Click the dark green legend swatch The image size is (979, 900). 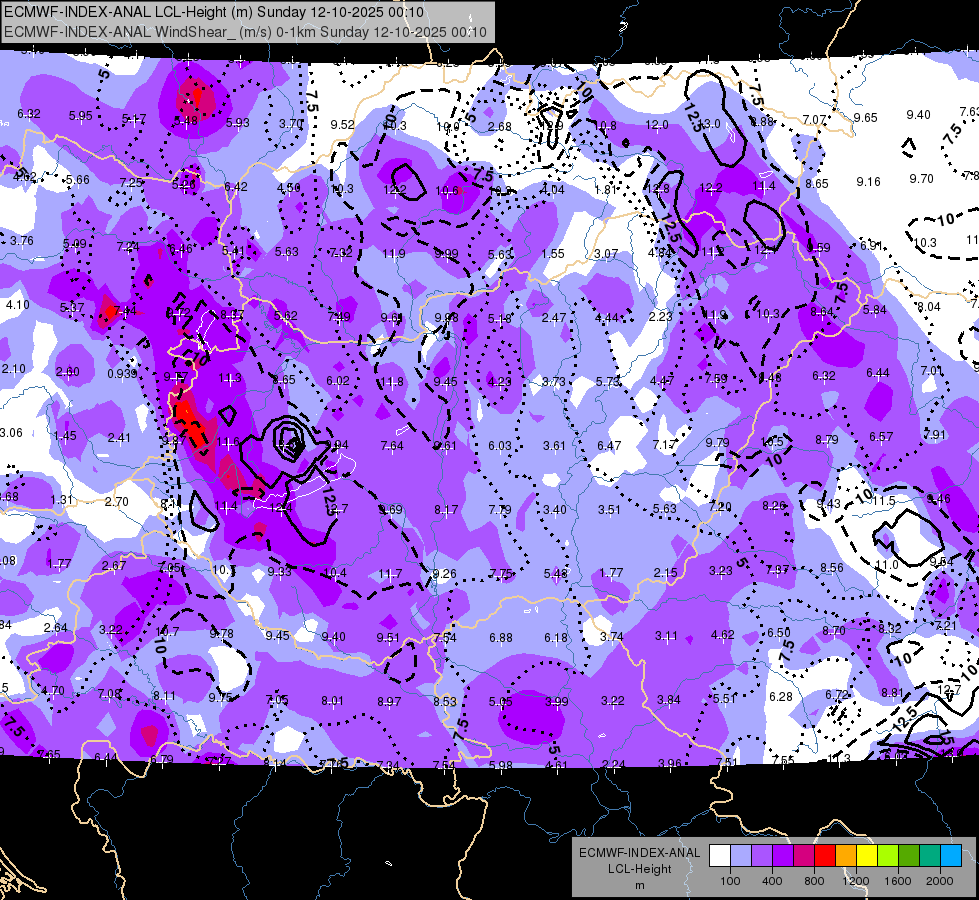[908, 855]
